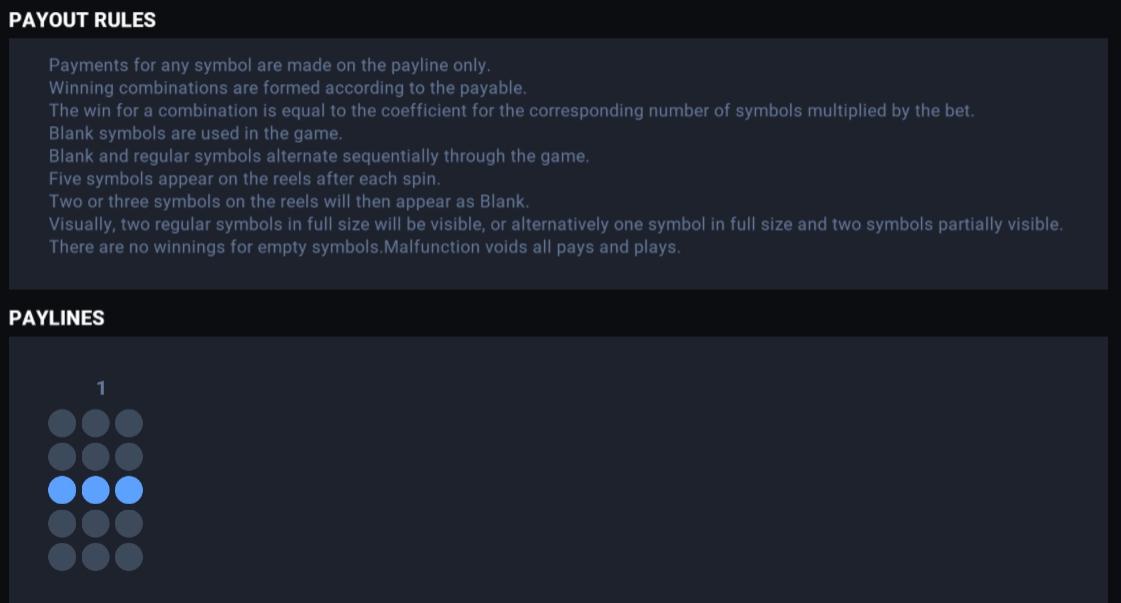This screenshot has width=1121, height=603.
Task: Click the 'Winning combinations are formed' text
Action: pyautogui.click(x=287, y=88)
